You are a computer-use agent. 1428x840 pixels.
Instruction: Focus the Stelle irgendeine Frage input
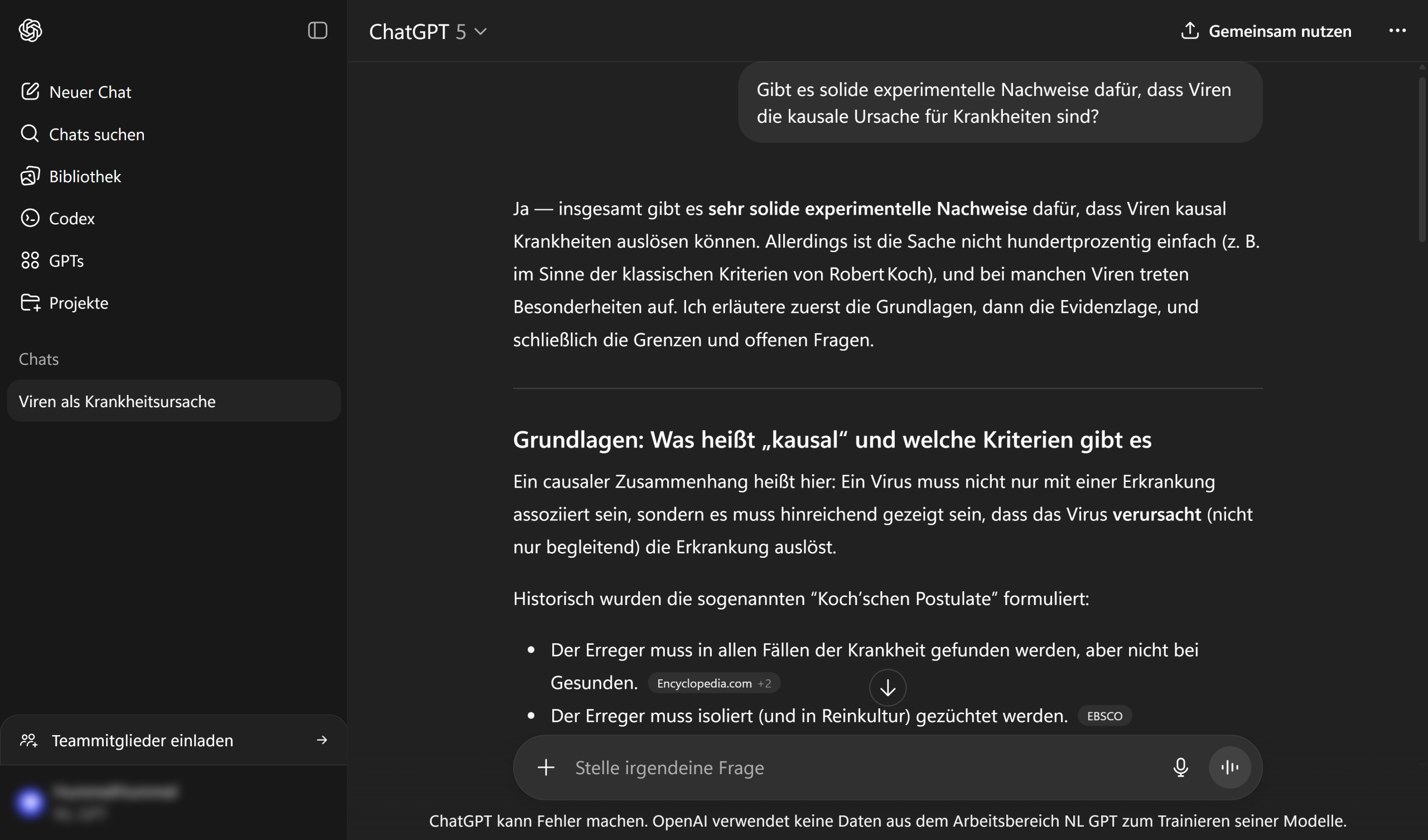pyautogui.click(x=850, y=767)
